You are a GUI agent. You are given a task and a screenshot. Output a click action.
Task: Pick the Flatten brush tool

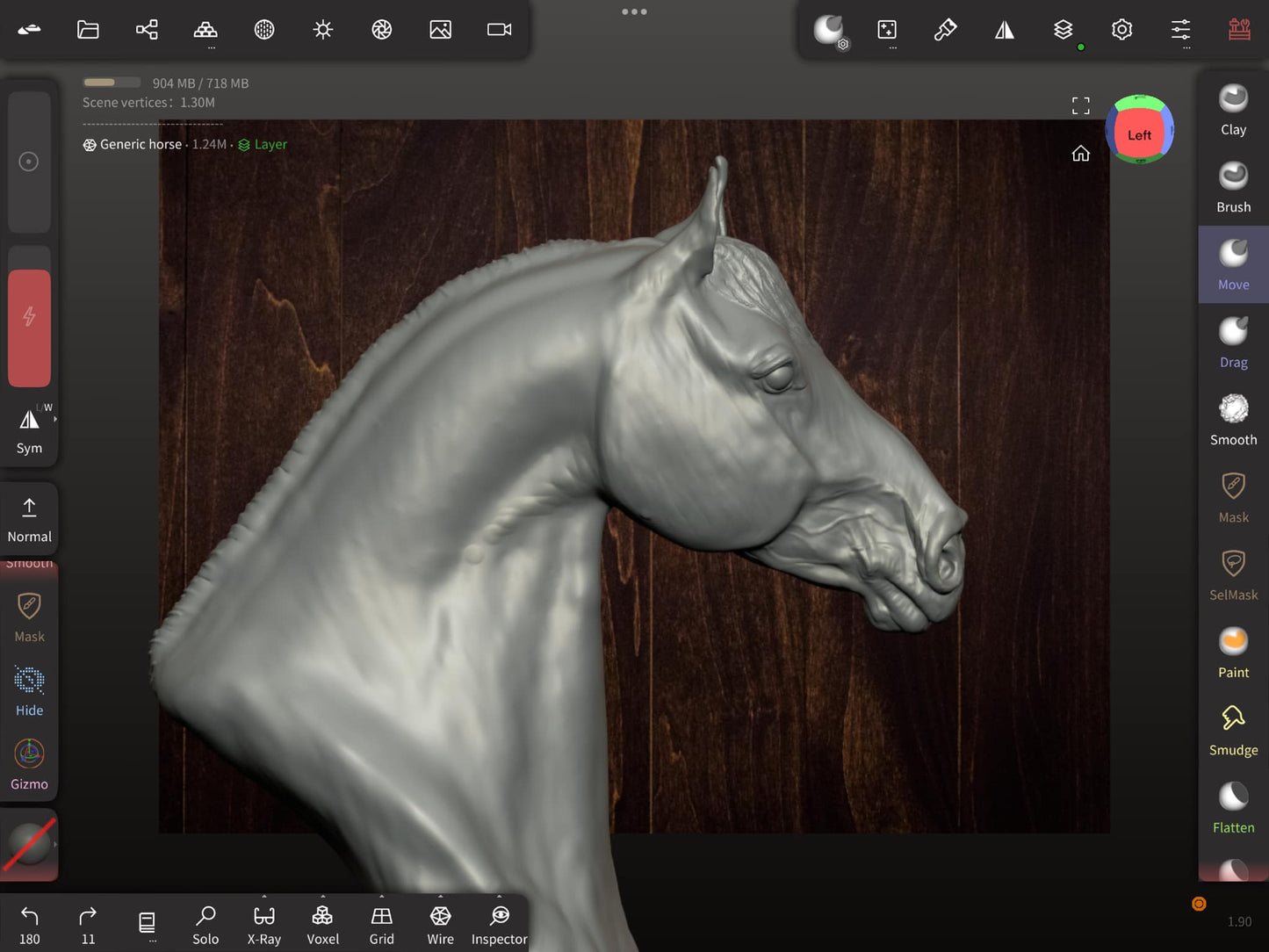(1233, 808)
